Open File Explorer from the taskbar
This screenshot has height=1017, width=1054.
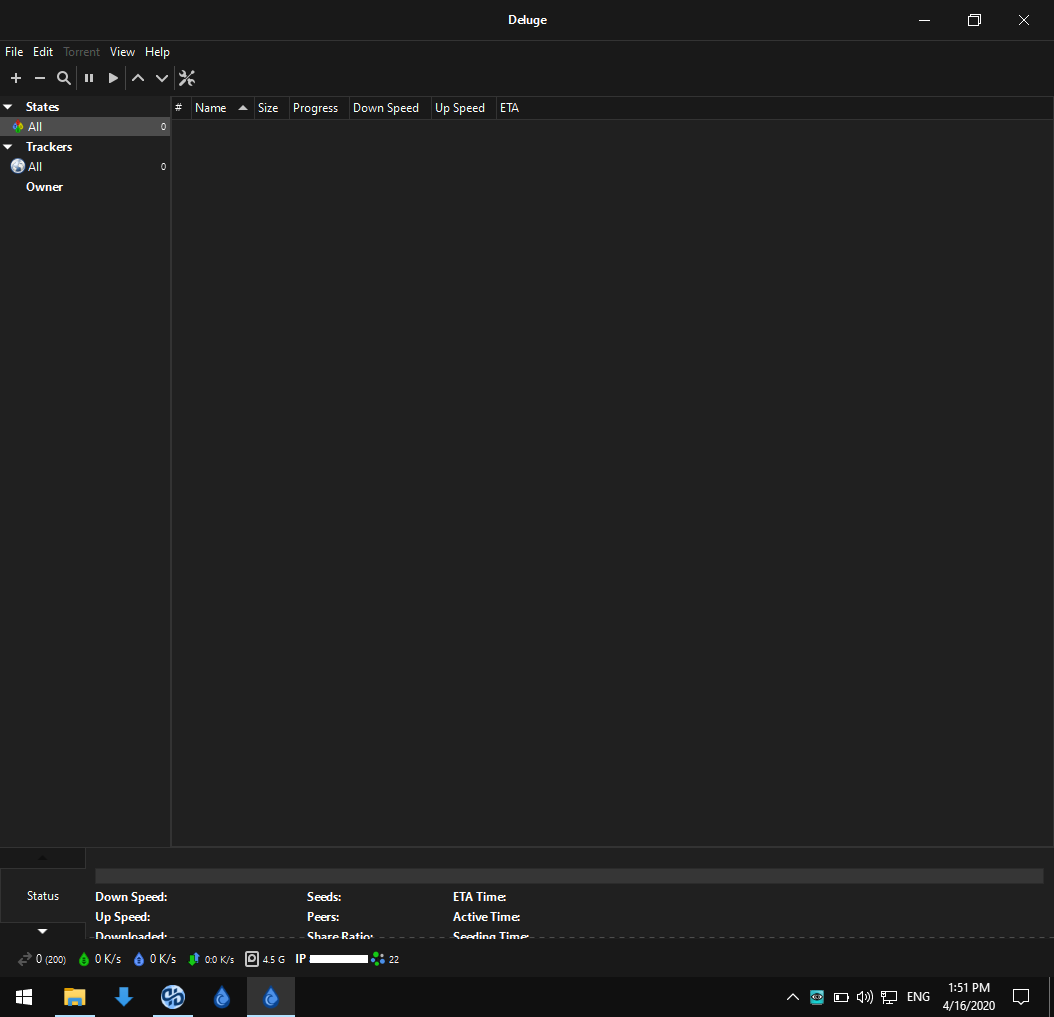click(75, 997)
